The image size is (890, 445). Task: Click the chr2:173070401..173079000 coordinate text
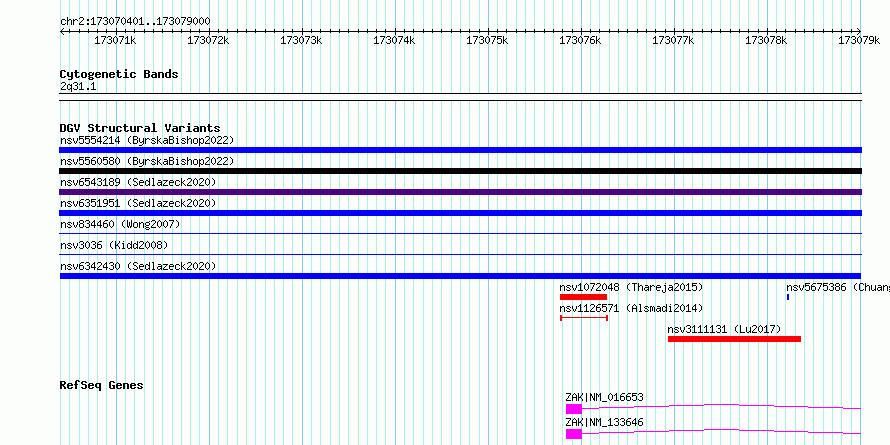(135, 21)
